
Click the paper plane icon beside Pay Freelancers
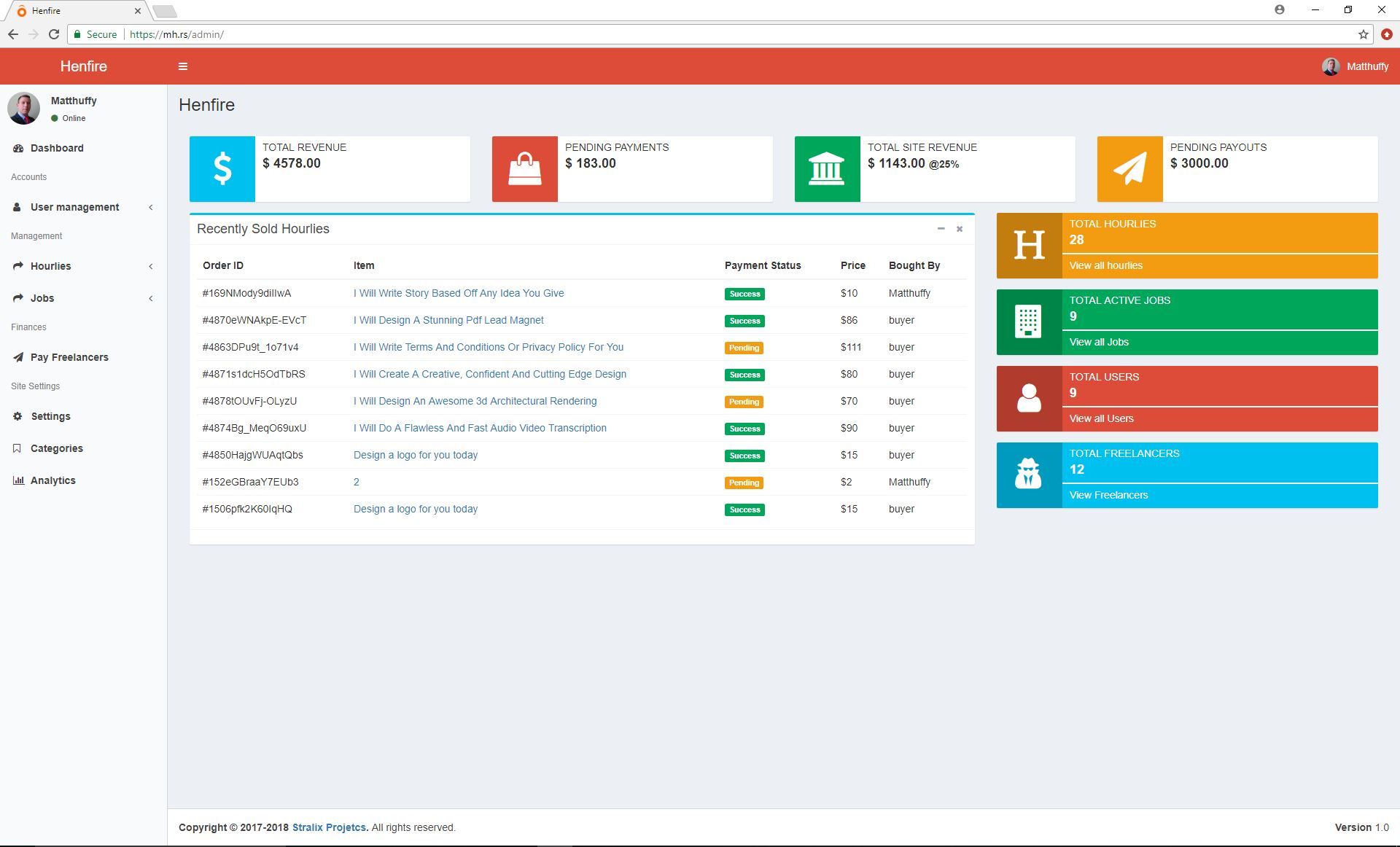[x=18, y=357]
